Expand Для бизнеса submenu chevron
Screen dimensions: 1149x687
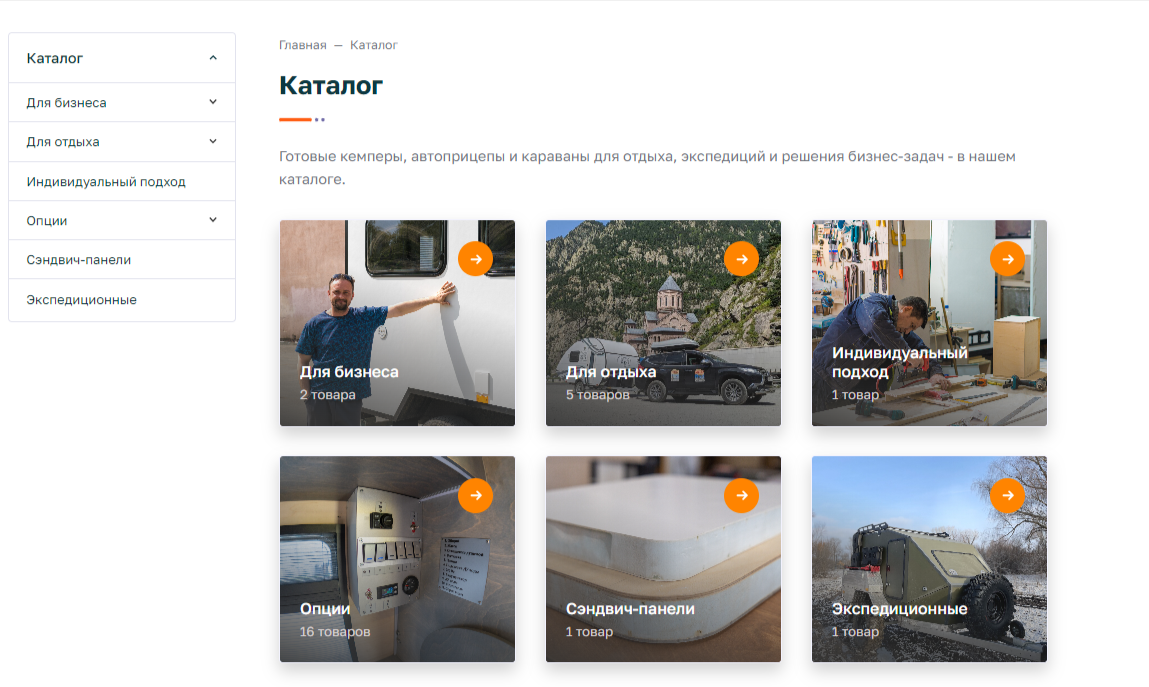pos(213,102)
